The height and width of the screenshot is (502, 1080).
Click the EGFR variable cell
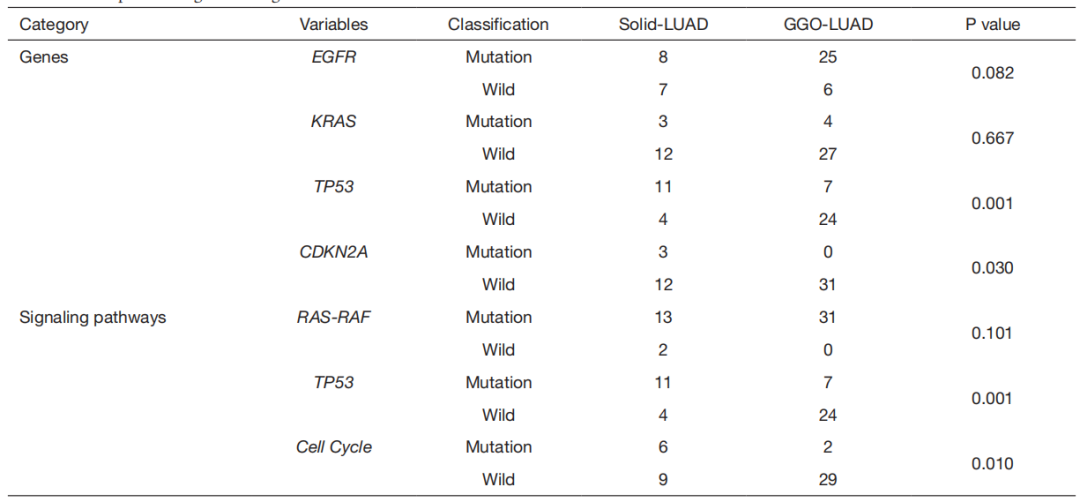(x=333, y=57)
